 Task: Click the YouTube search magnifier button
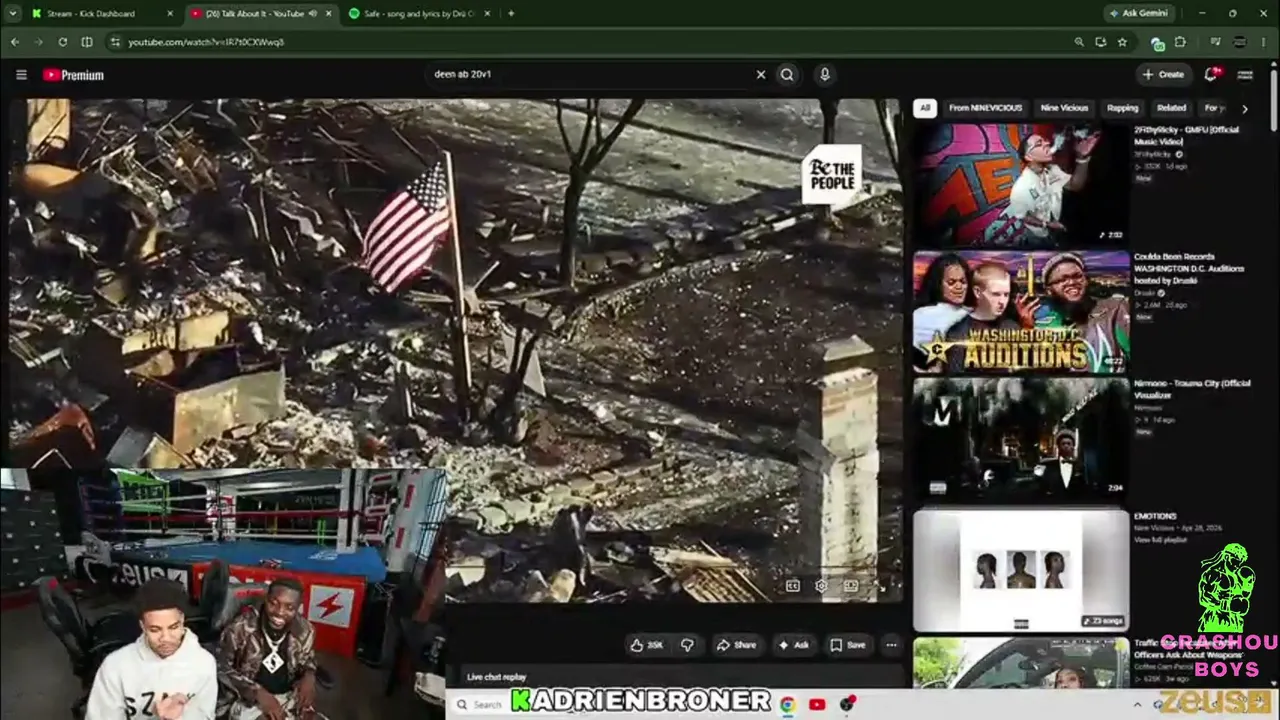(787, 74)
